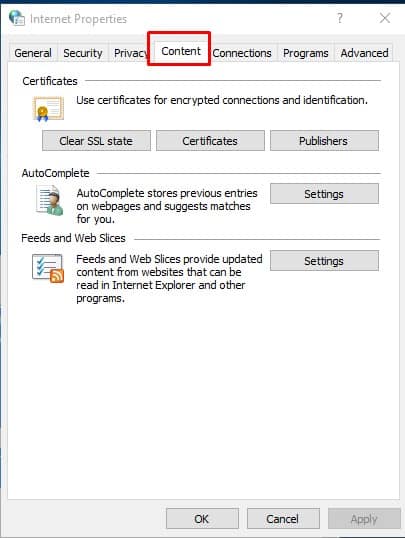405x538 pixels.
Task: Open the Security tab
Action: (x=83, y=53)
